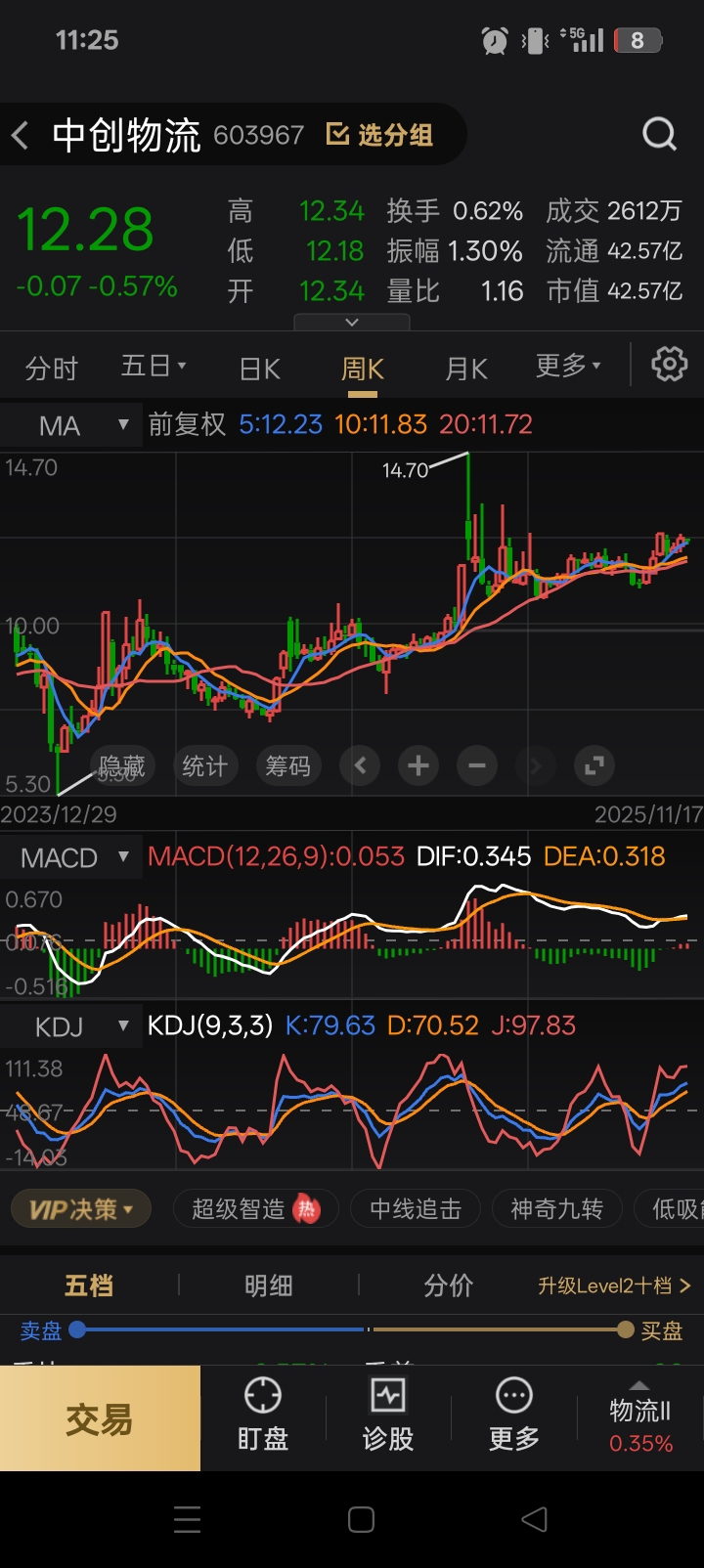Tap the DIF:0.345 value

tap(473, 856)
